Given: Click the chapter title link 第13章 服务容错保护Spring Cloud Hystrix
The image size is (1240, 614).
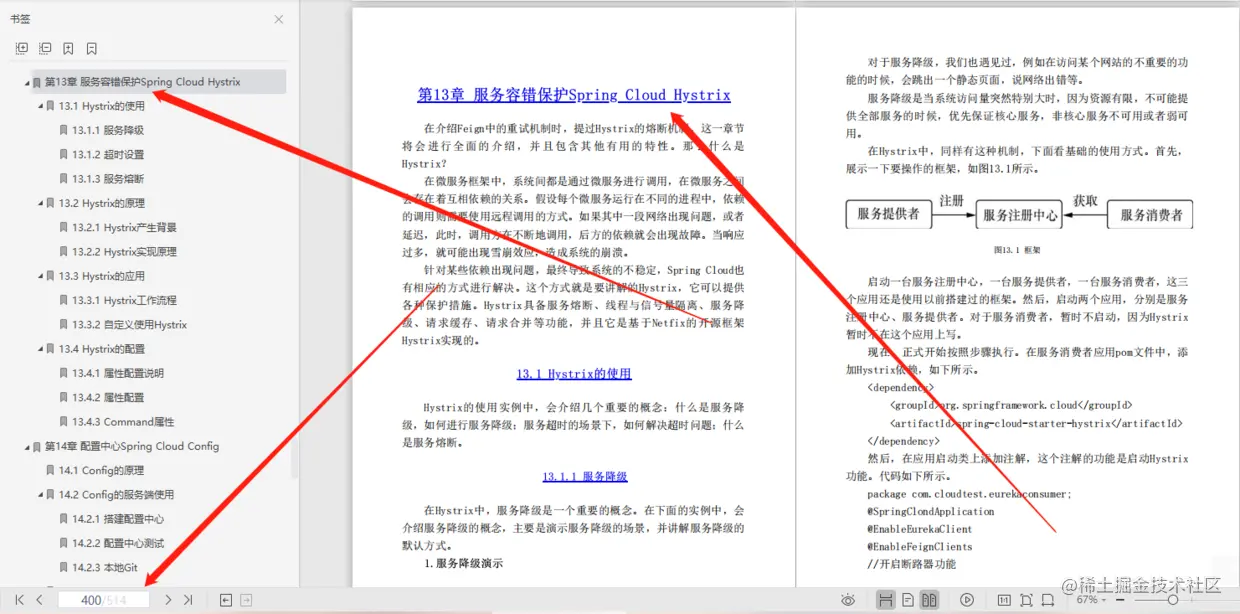Looking at the screenshot, I should pyautogui.click(x=574, y=96).
